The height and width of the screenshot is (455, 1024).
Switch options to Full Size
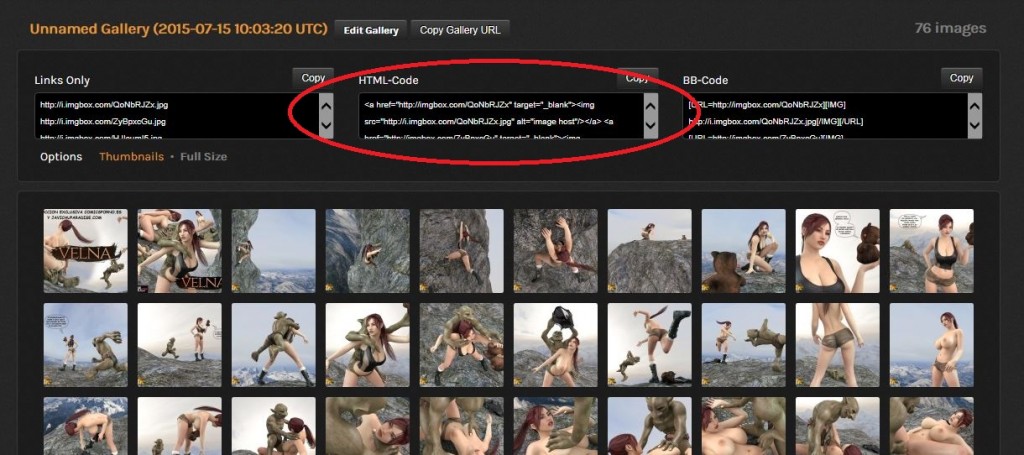[204, 157]
